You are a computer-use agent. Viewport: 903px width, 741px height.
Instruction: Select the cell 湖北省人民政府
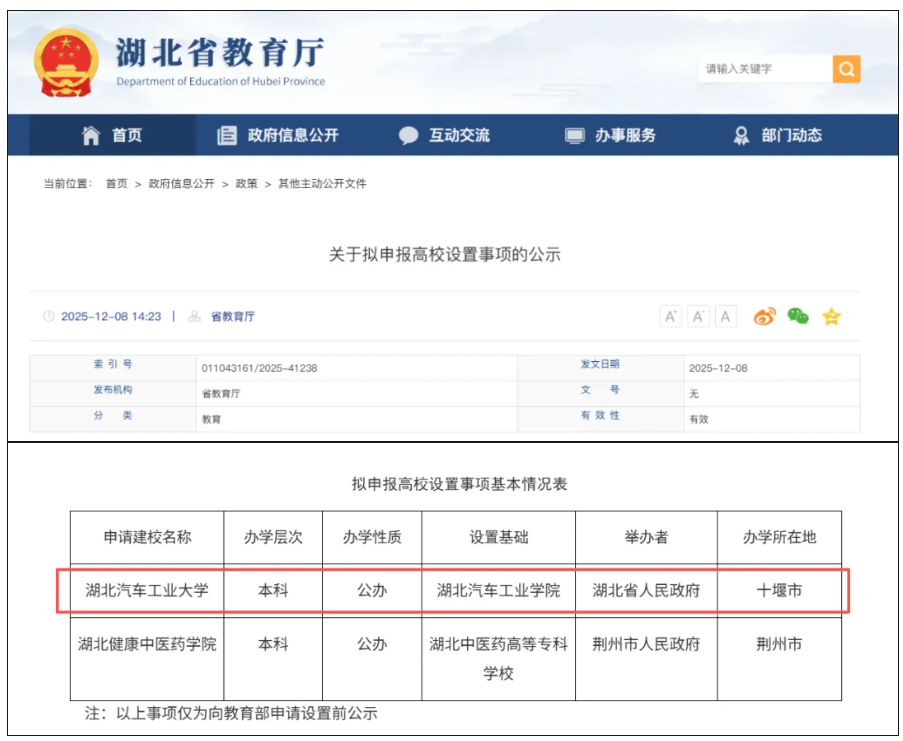click(646, 591)
